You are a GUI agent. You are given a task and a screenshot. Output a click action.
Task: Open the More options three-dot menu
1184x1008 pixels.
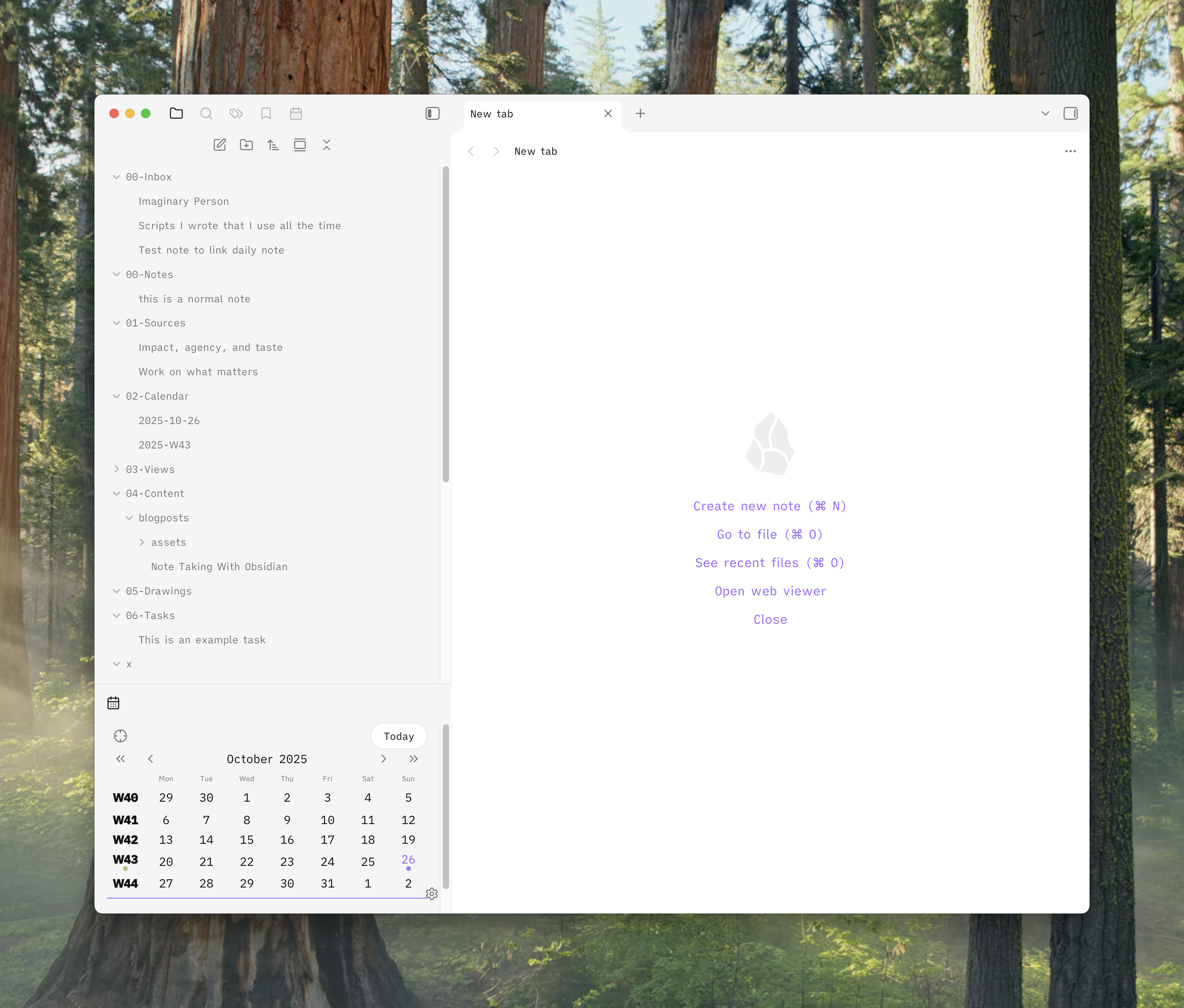click(1070, 152)
